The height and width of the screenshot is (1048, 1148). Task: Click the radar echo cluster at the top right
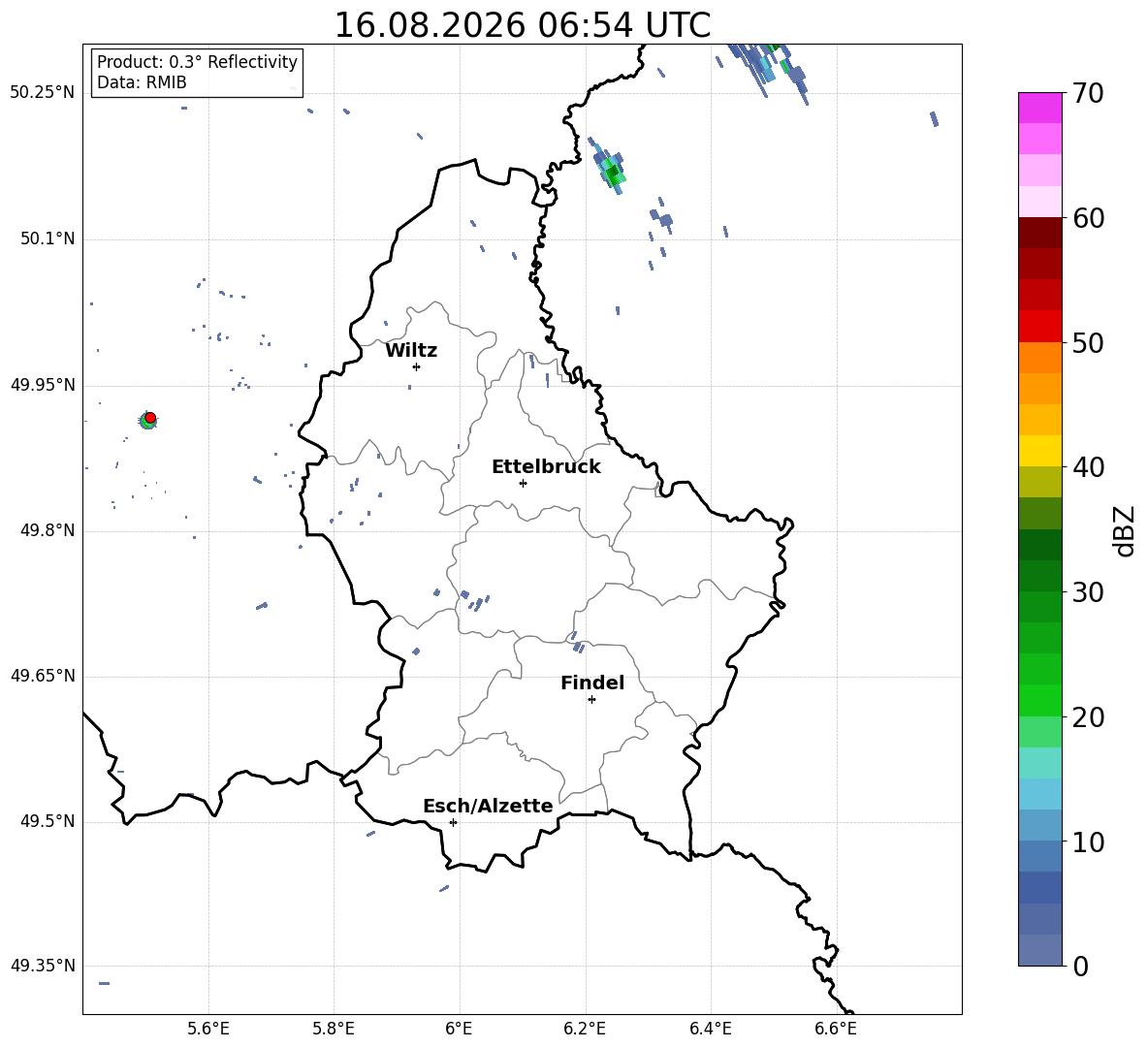click(765, 70)
